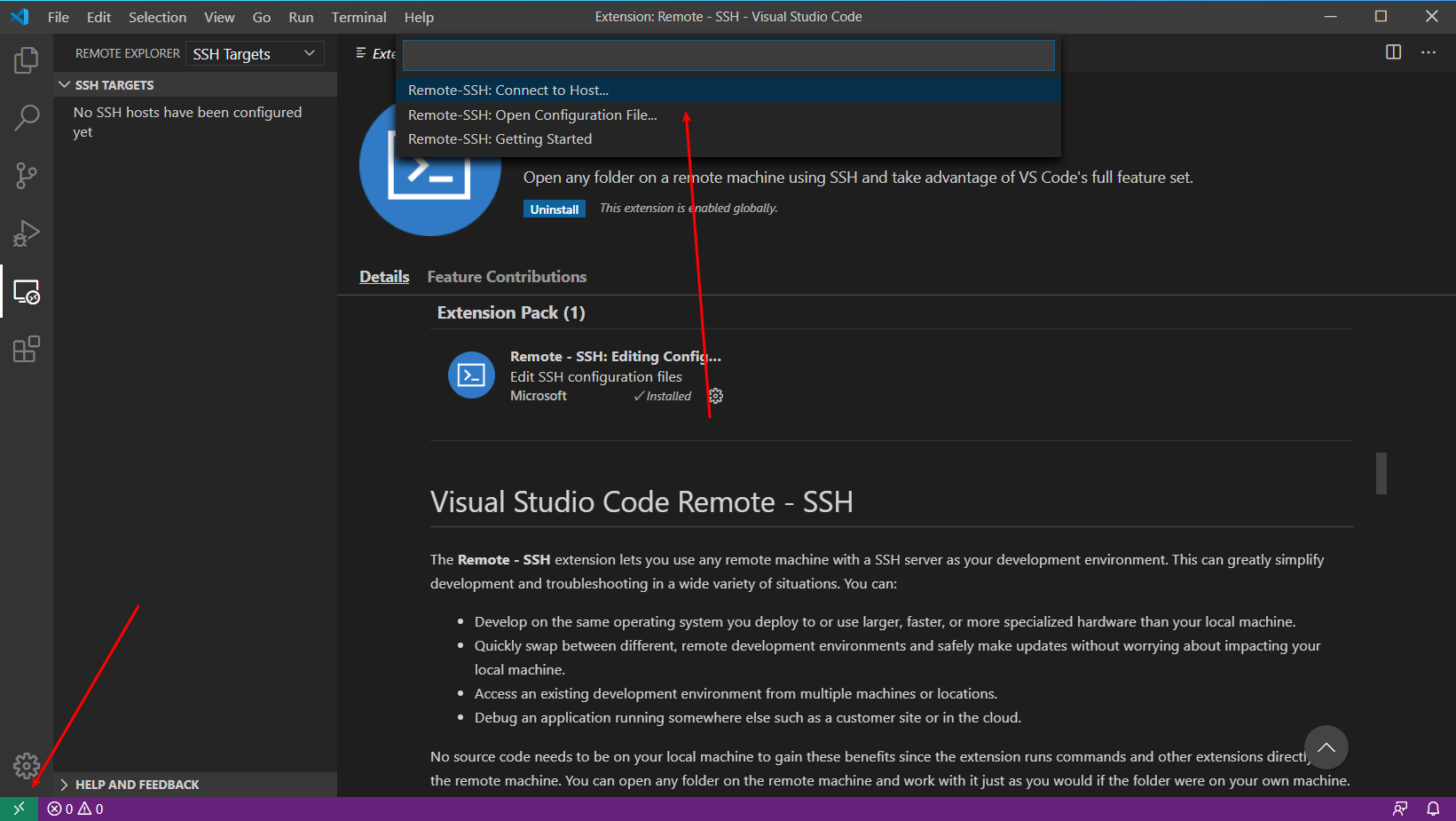Open the Terminal menu
1456x821 pixels.
click(x=358, y=16)
